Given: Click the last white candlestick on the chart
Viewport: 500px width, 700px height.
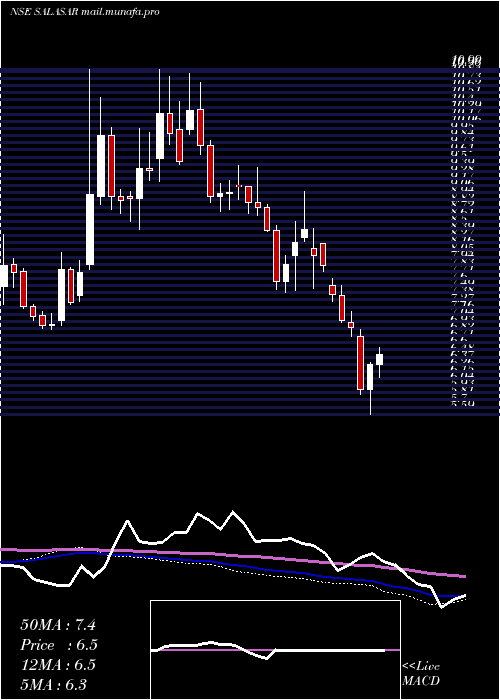Looking at the screenshot, I should tap(379, 359).
